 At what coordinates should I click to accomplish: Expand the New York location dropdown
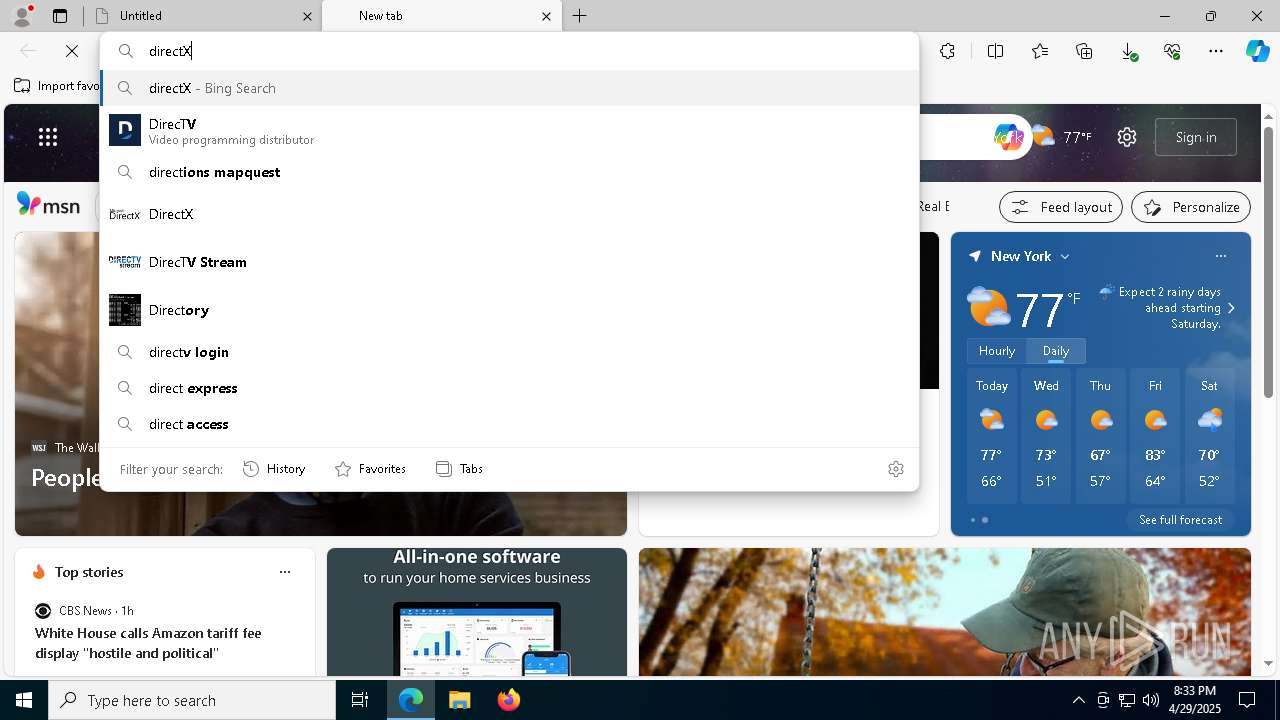click(x=1065, y=257)
